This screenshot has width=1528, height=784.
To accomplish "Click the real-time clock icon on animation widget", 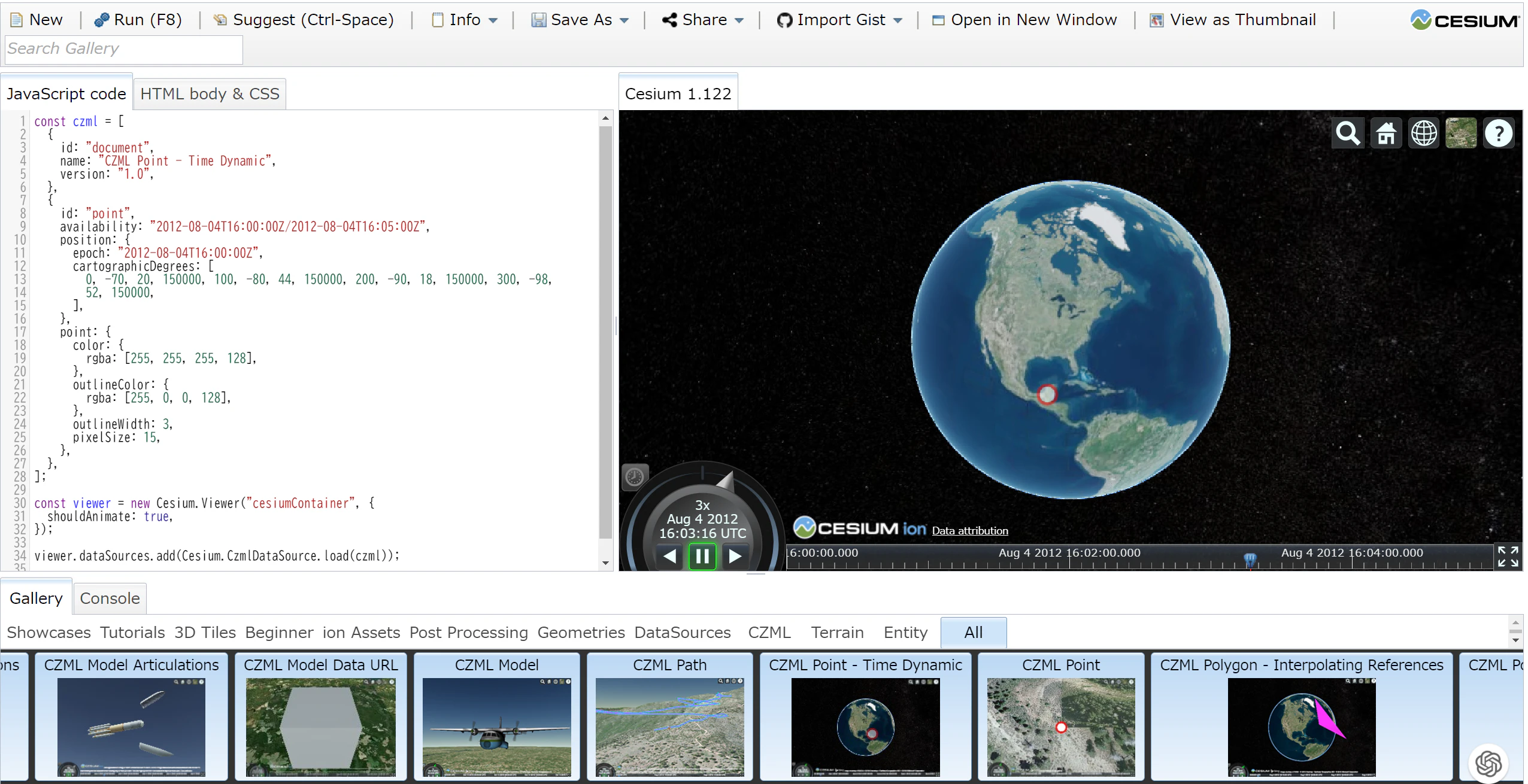I will tap(635, 477).
